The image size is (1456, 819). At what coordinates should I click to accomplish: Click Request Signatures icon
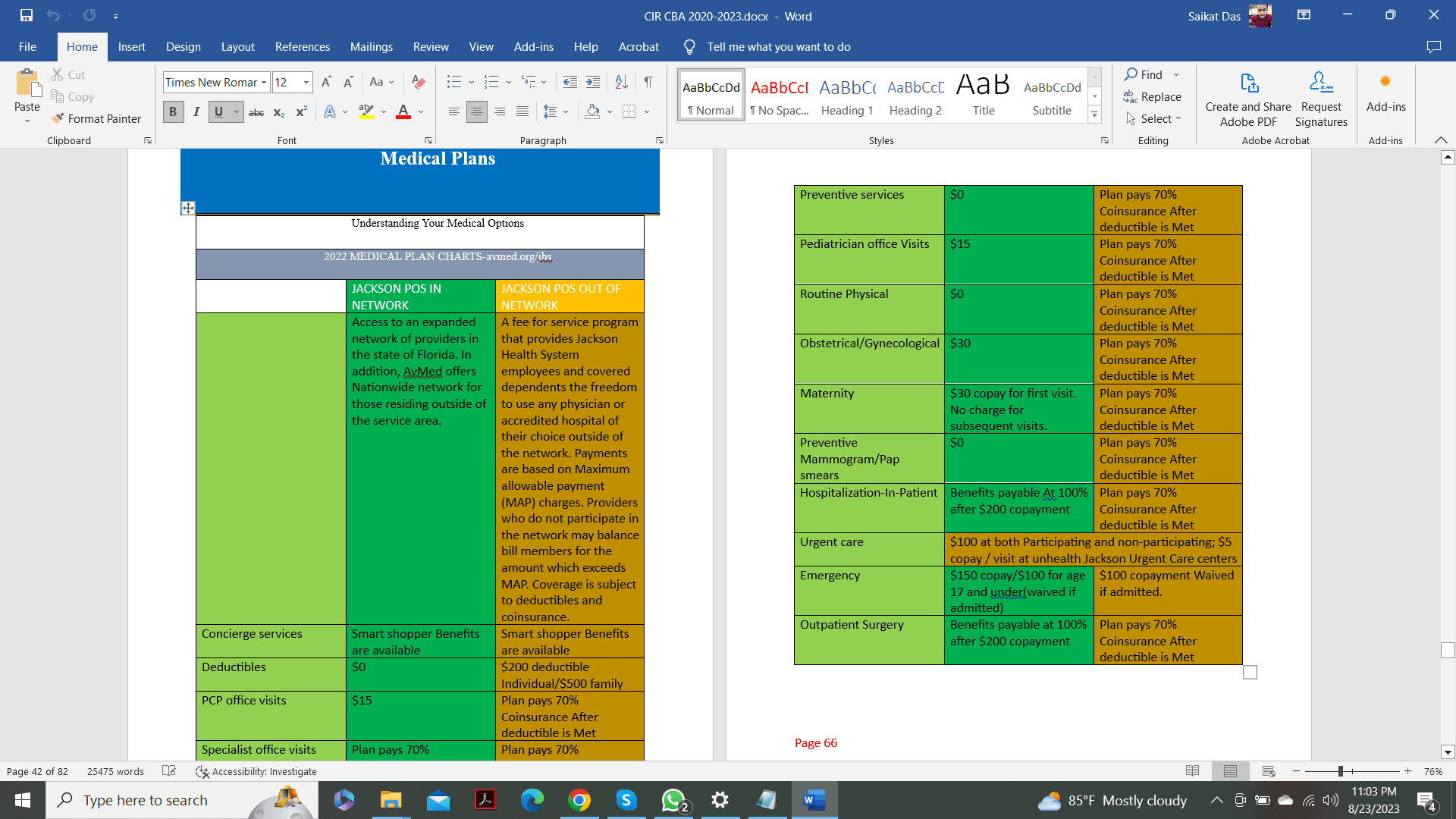(x=1321, y=99)
